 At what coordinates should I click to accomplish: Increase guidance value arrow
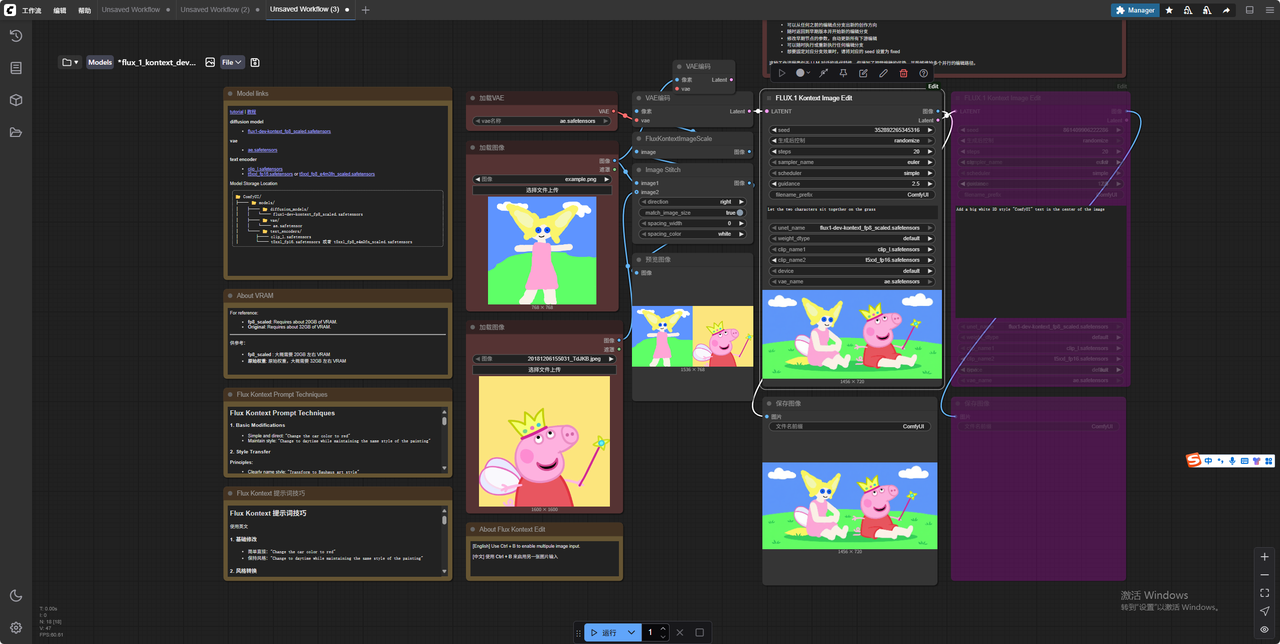[x=930, y=183]
